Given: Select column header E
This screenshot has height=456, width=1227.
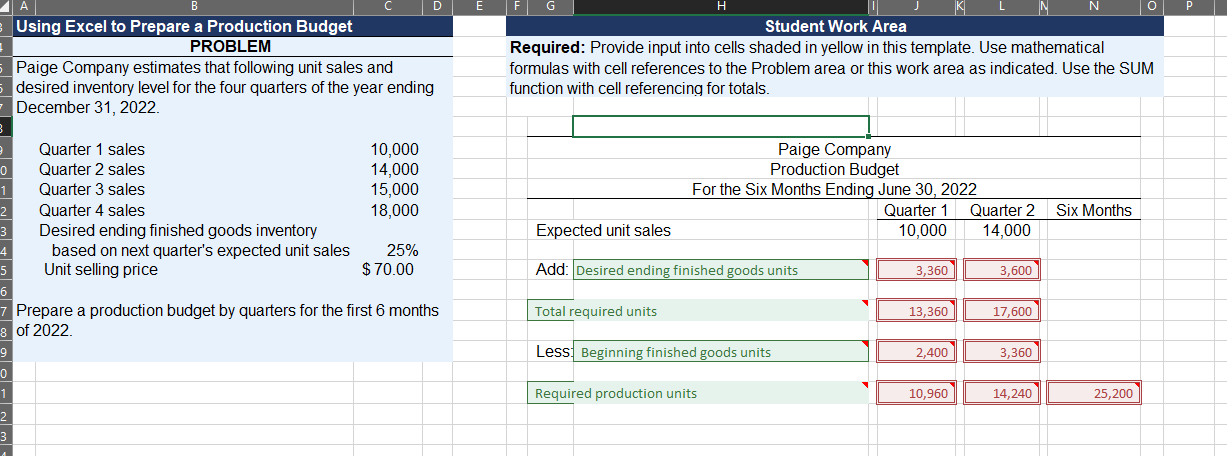Looking at the screenshot, I should click(478, 7).
